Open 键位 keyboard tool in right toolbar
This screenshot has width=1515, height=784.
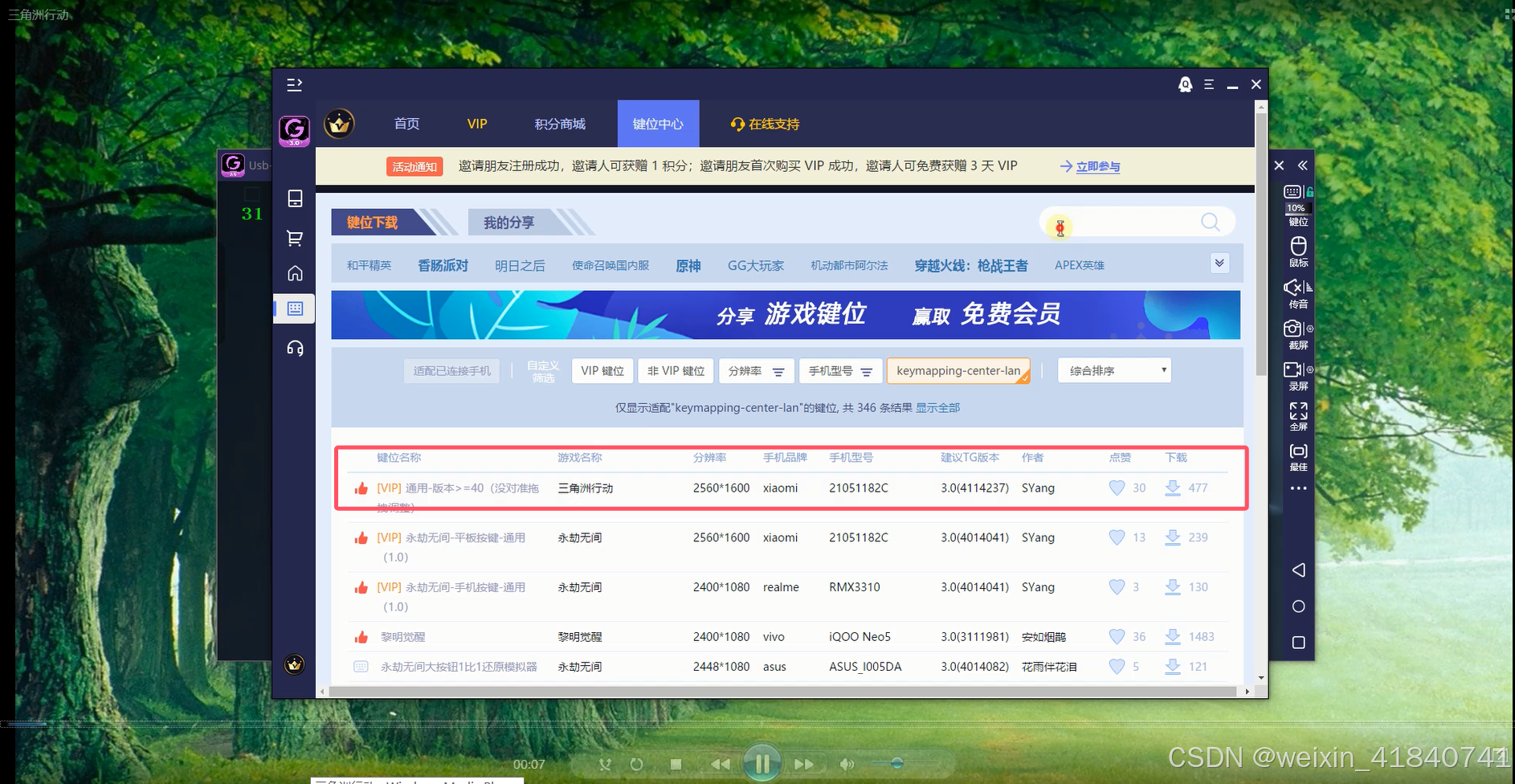[1292, 192]
